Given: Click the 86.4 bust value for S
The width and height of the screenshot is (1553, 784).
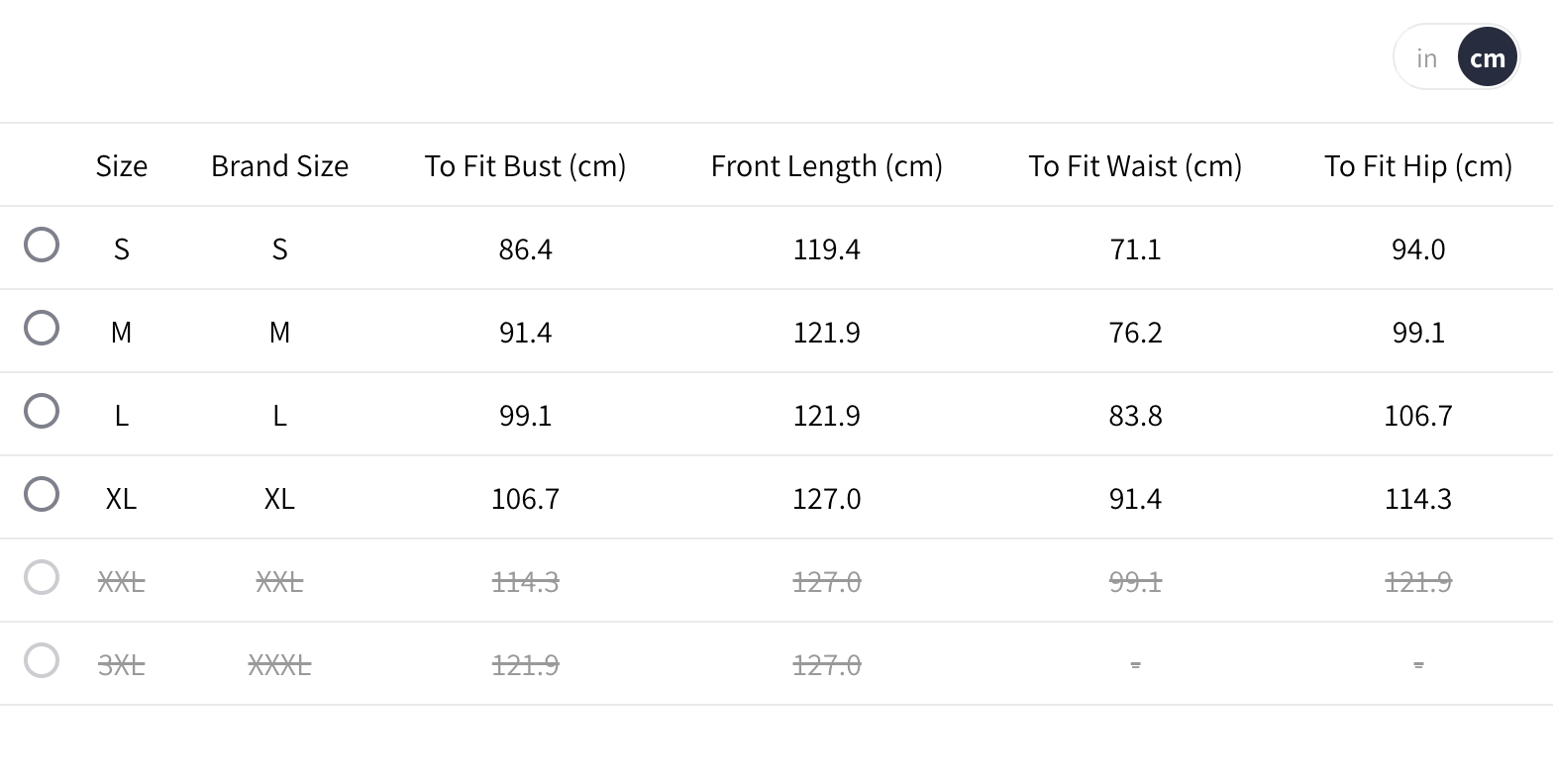Looking at the screenshot, I should [x=525, y=248].
